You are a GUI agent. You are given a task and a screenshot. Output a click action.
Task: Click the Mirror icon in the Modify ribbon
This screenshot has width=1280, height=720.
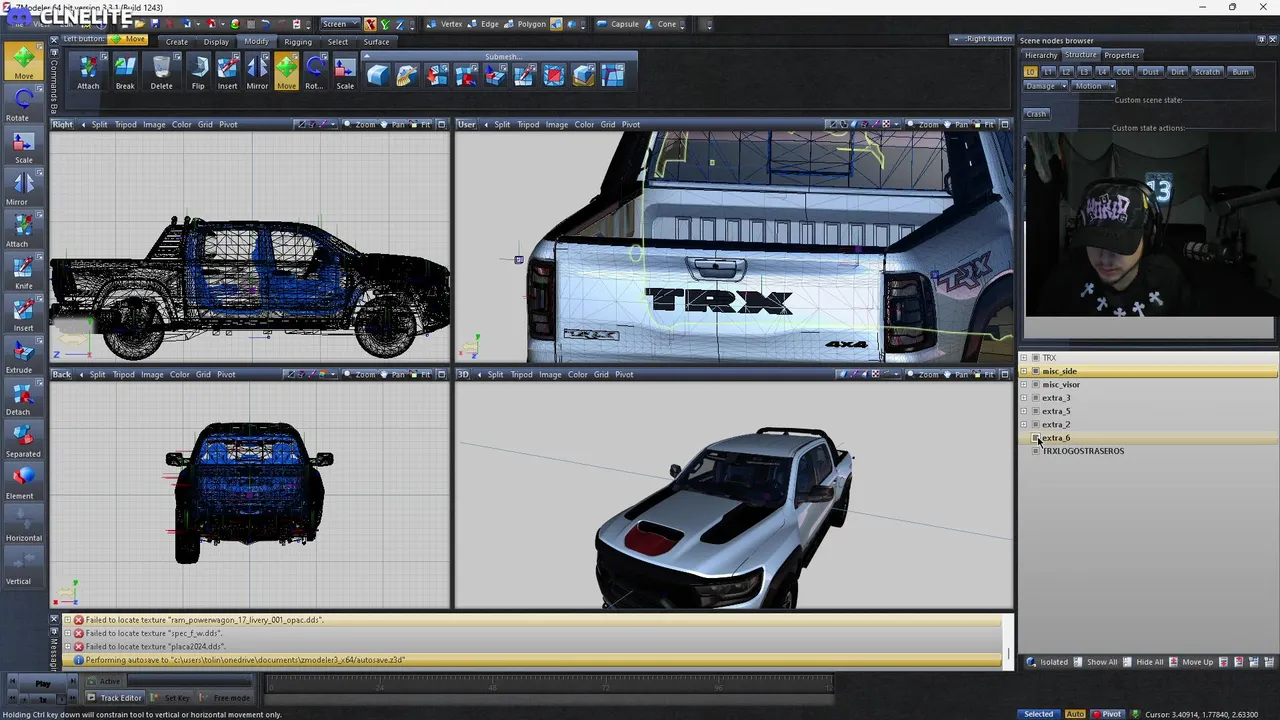(x=257, y=72)
